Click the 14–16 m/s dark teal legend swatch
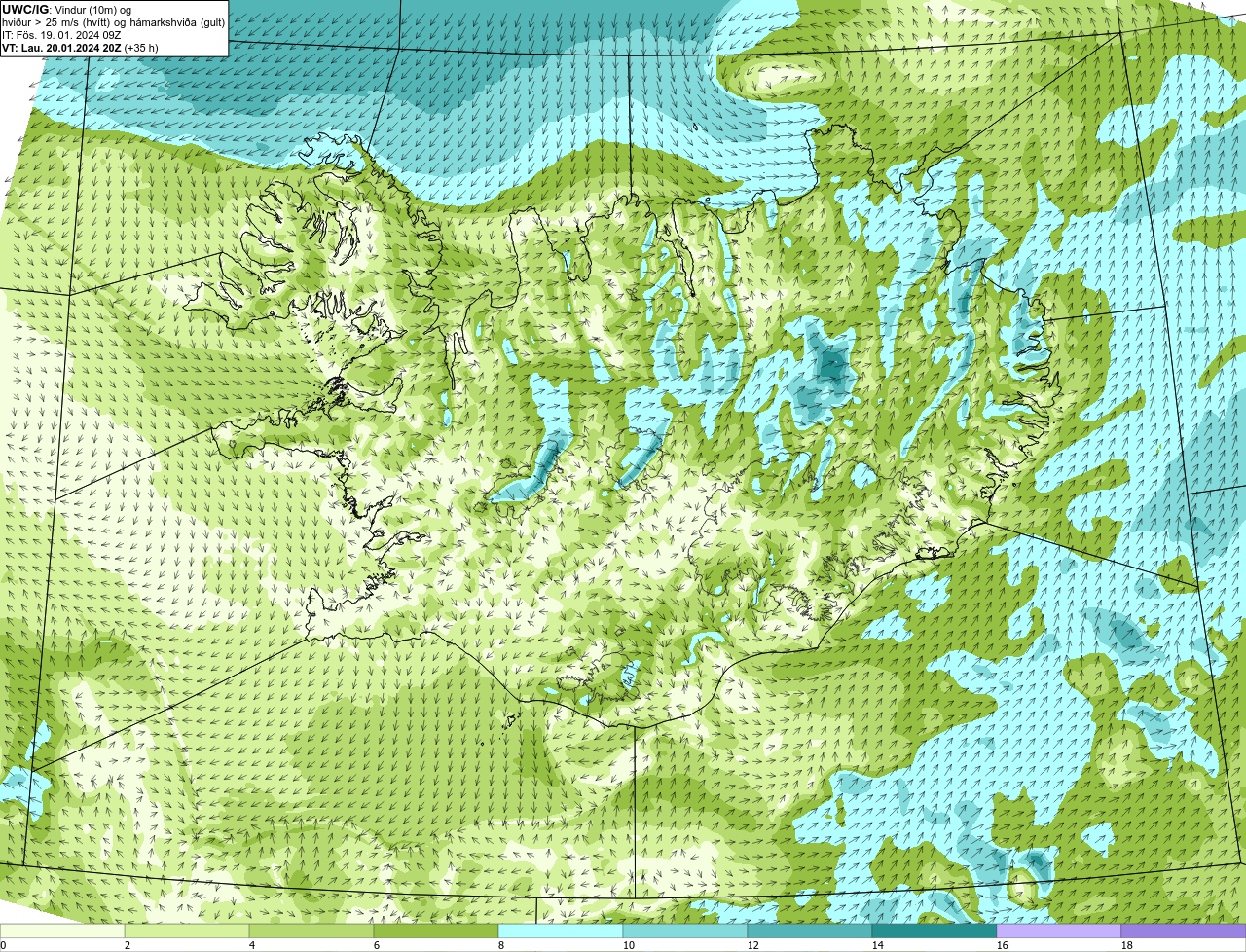Screen dimensions: 1246x952 click(934, 932)
